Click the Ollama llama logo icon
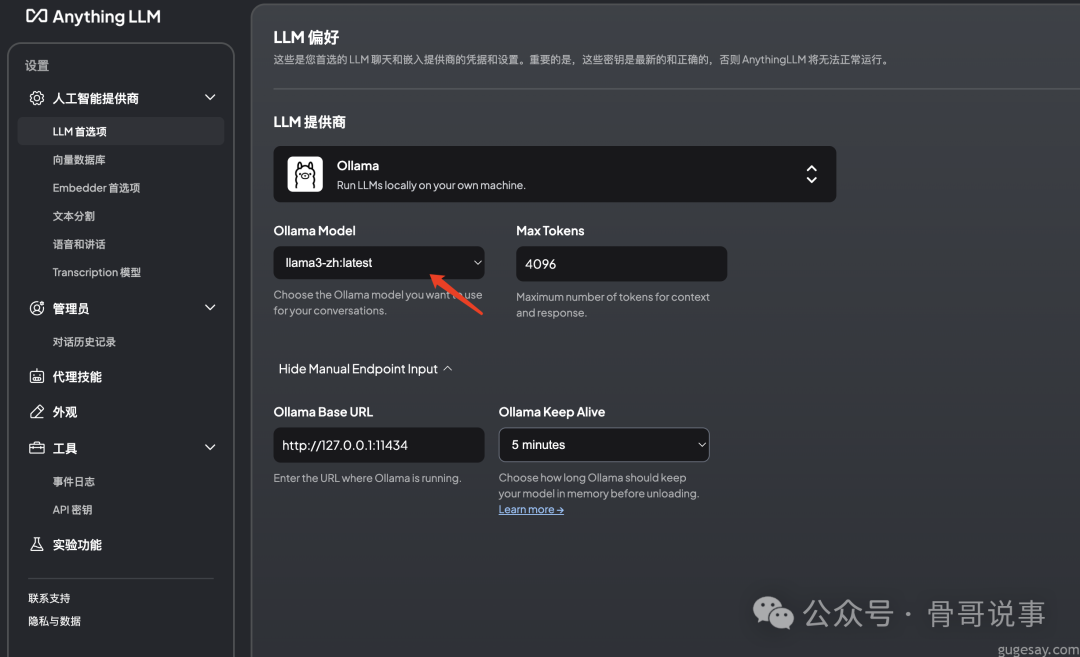1080x657 pixels. coord(305,174)
